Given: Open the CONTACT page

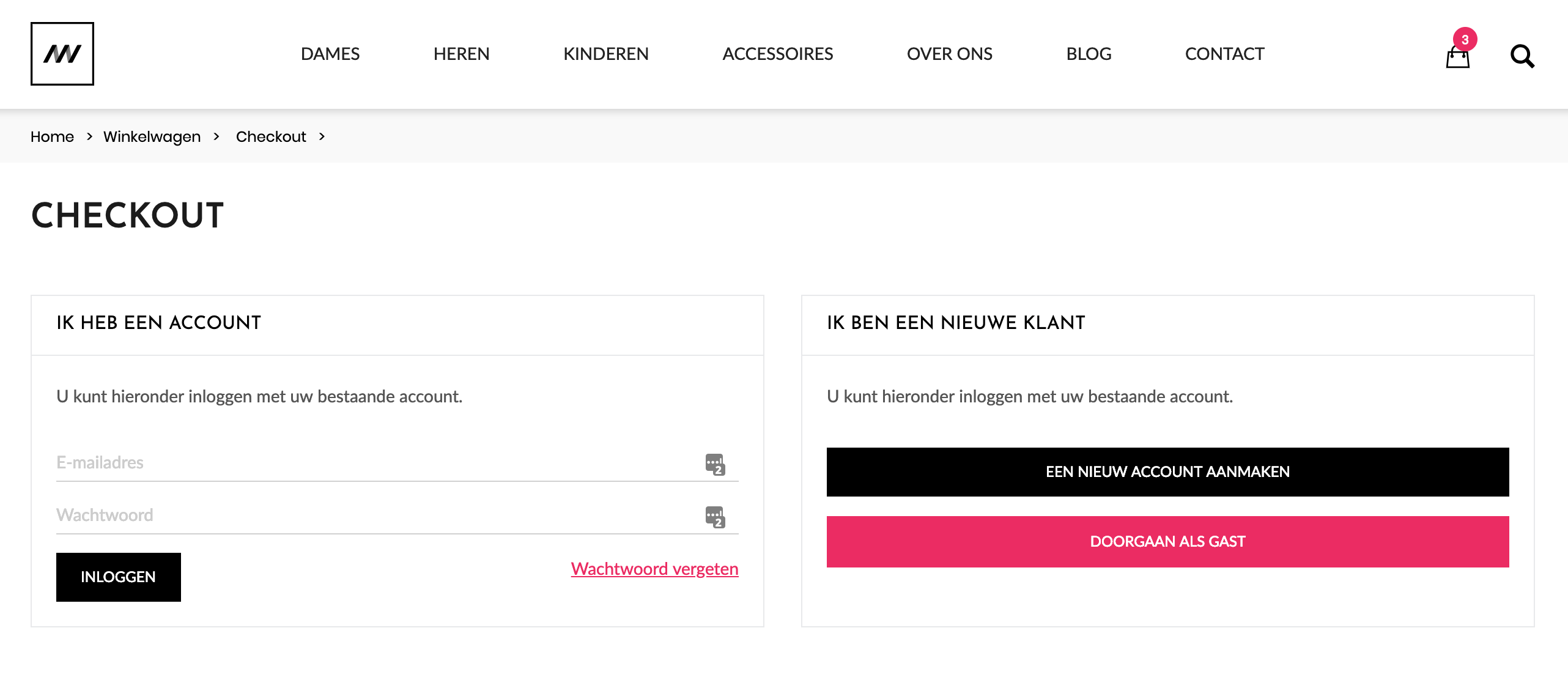Looking at the screenshot, I should point(1225,54).
